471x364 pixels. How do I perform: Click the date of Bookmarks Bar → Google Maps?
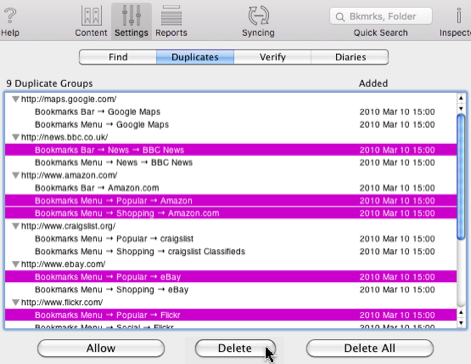point(397,112)
